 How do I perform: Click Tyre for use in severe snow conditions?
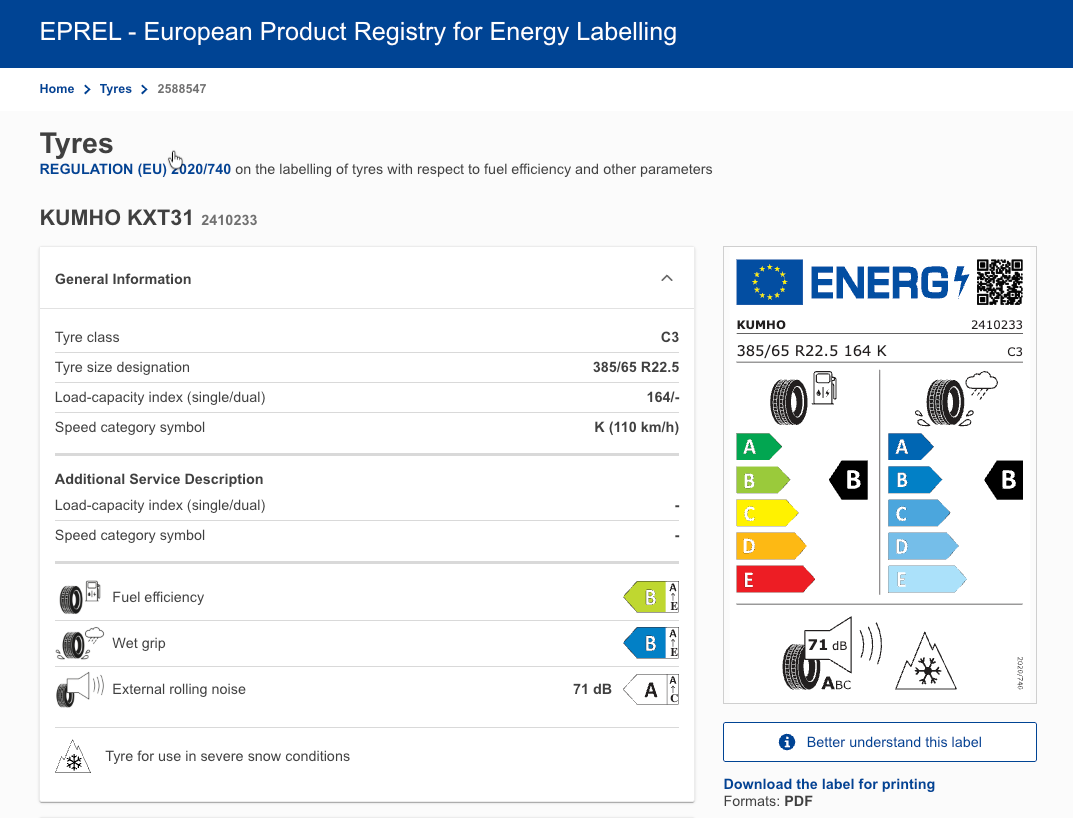[227, 756]
